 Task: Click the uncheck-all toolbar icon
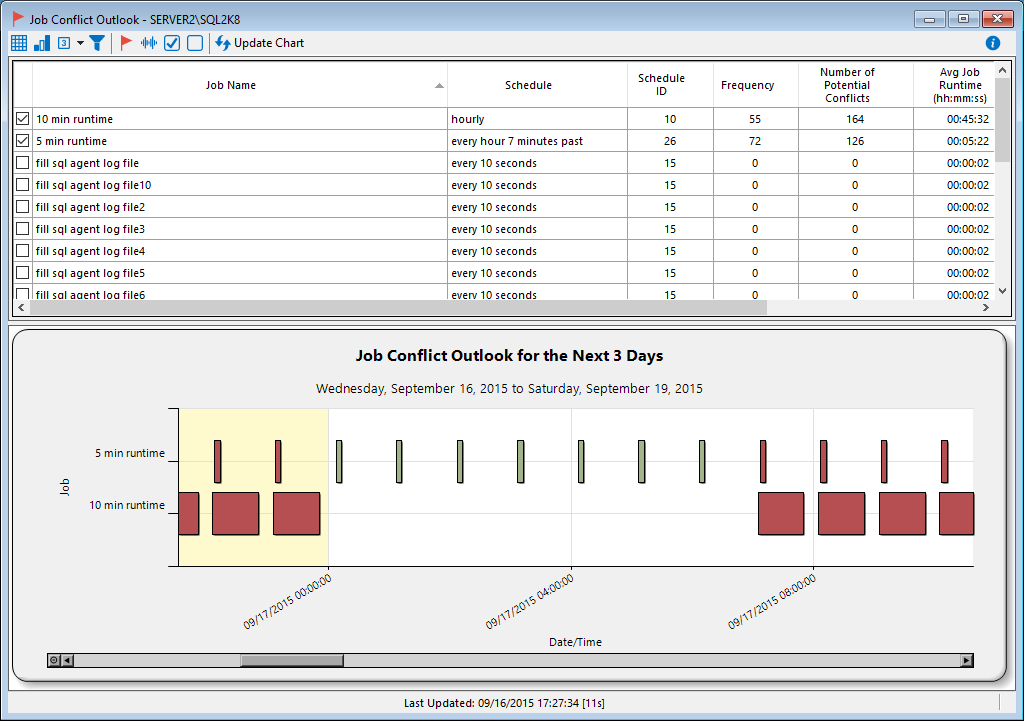[x=195, y=43]
